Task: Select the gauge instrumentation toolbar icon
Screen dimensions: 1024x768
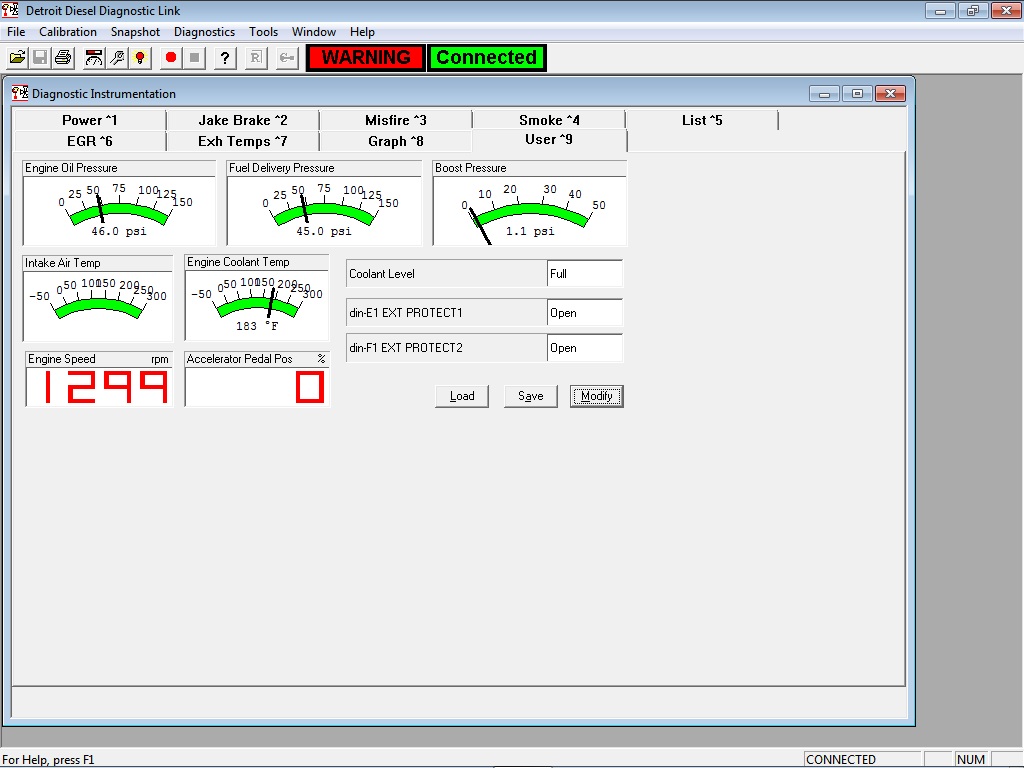Action: click(93, 57)
